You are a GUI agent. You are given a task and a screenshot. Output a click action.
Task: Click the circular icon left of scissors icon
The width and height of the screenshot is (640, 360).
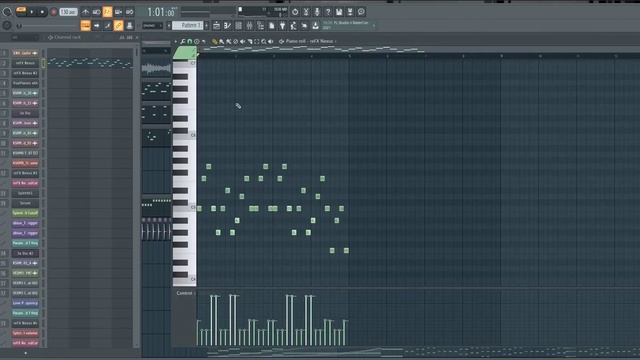pyautogui.click(x=295, y=12)
